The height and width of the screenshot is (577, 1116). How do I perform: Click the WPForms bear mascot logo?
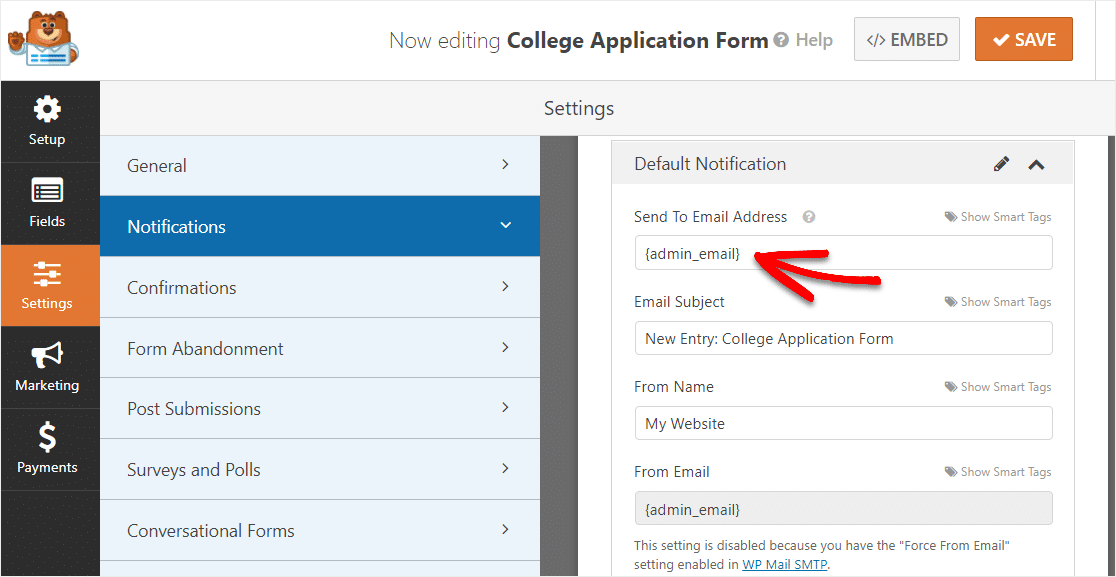point(41,39)
